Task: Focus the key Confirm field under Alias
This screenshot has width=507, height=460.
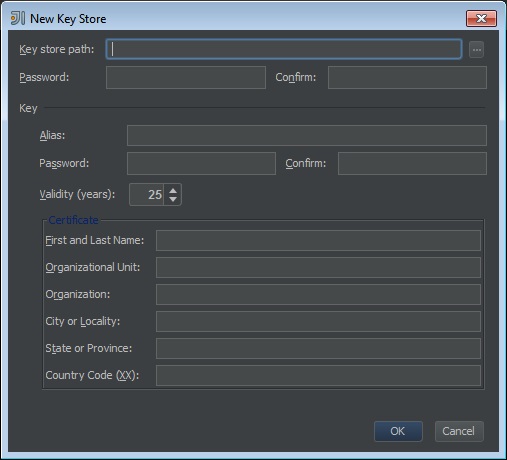Action: [412, 163]
